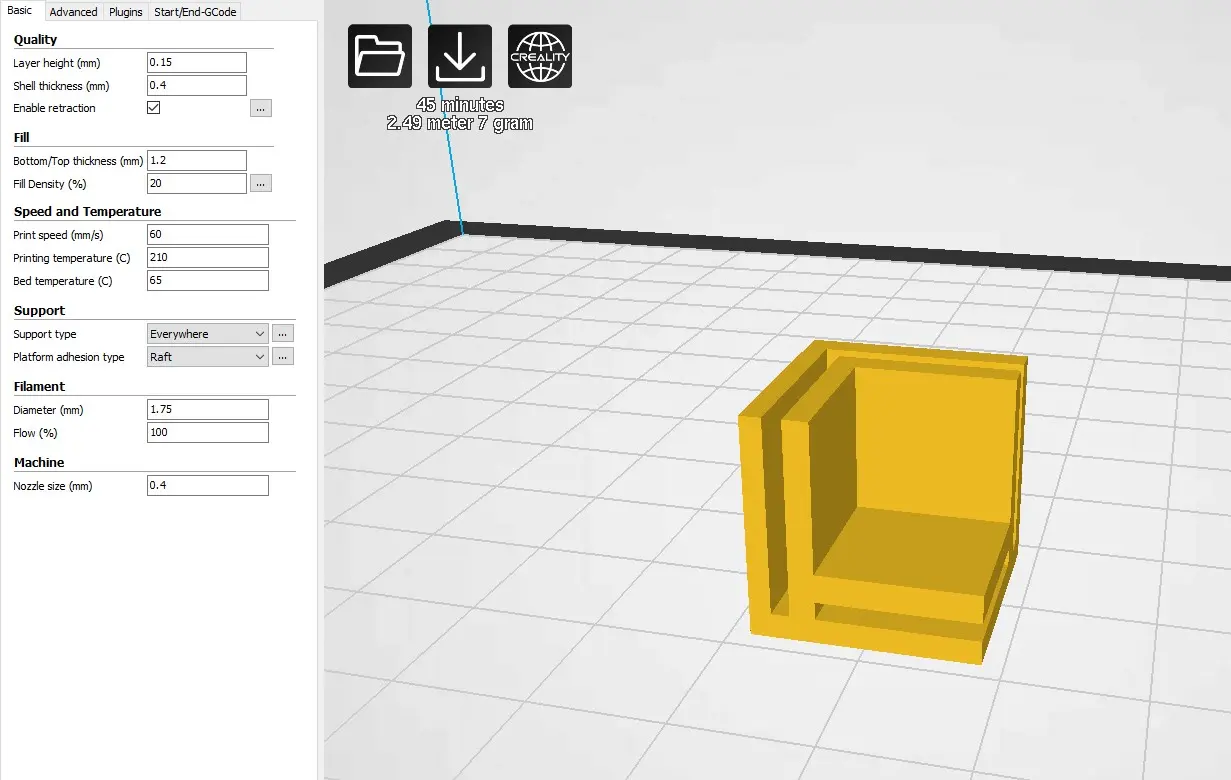Click the 'Printing temperature (C)' label

coord(72,258)
